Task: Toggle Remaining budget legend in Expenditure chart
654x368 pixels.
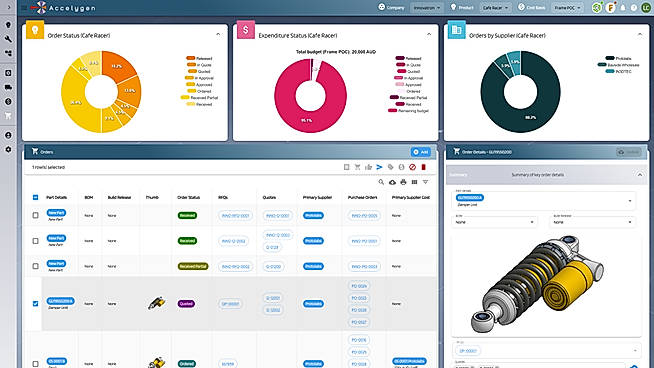Action: 408,111
